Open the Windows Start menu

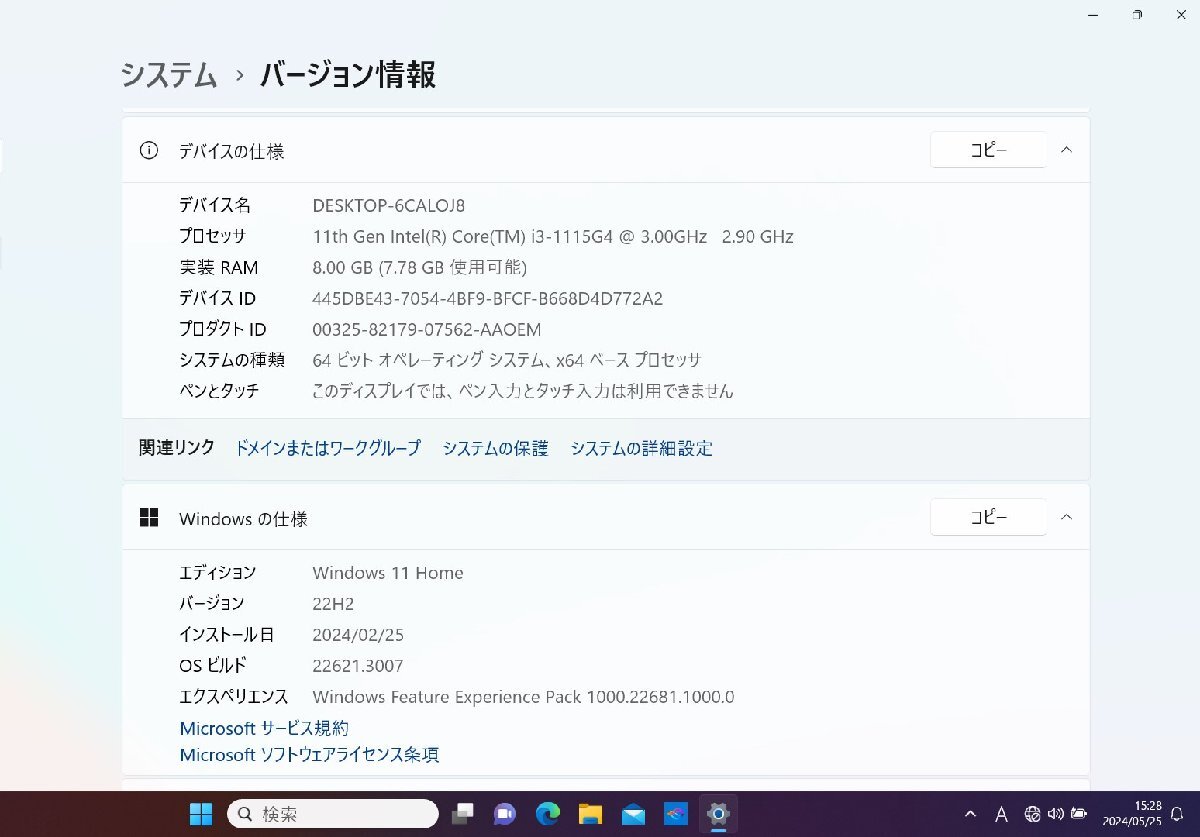200,813
